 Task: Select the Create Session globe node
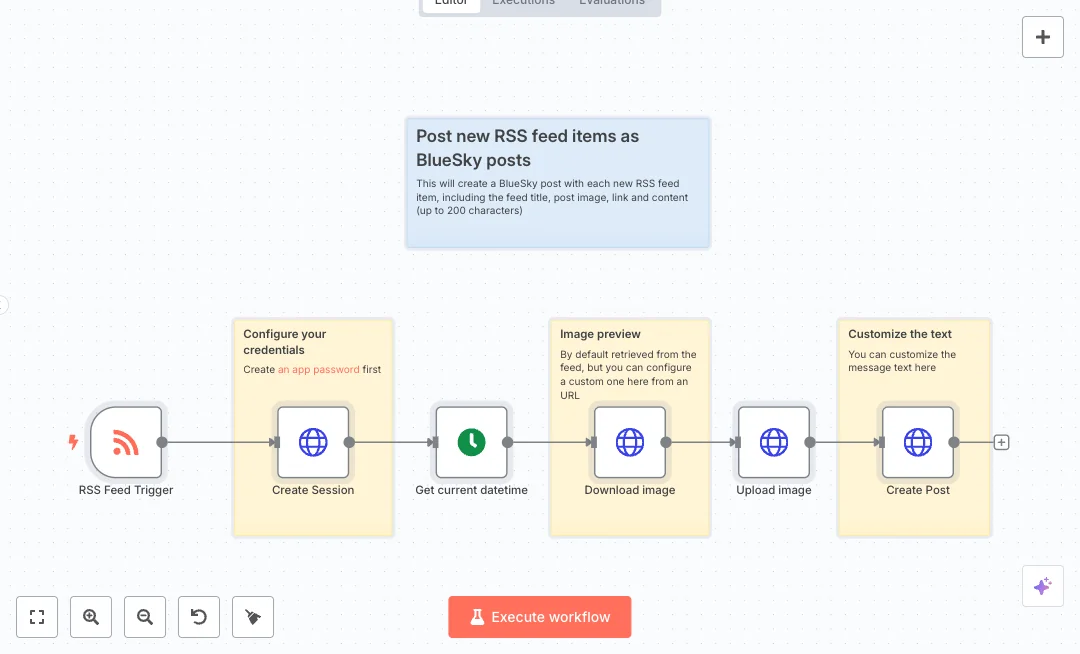[x=313, y=442]
